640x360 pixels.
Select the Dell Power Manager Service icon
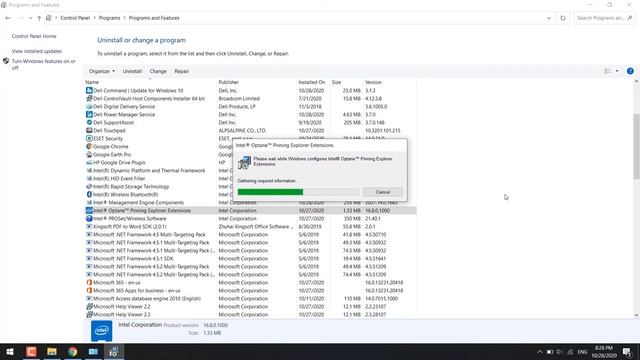(x=89, y=114)
